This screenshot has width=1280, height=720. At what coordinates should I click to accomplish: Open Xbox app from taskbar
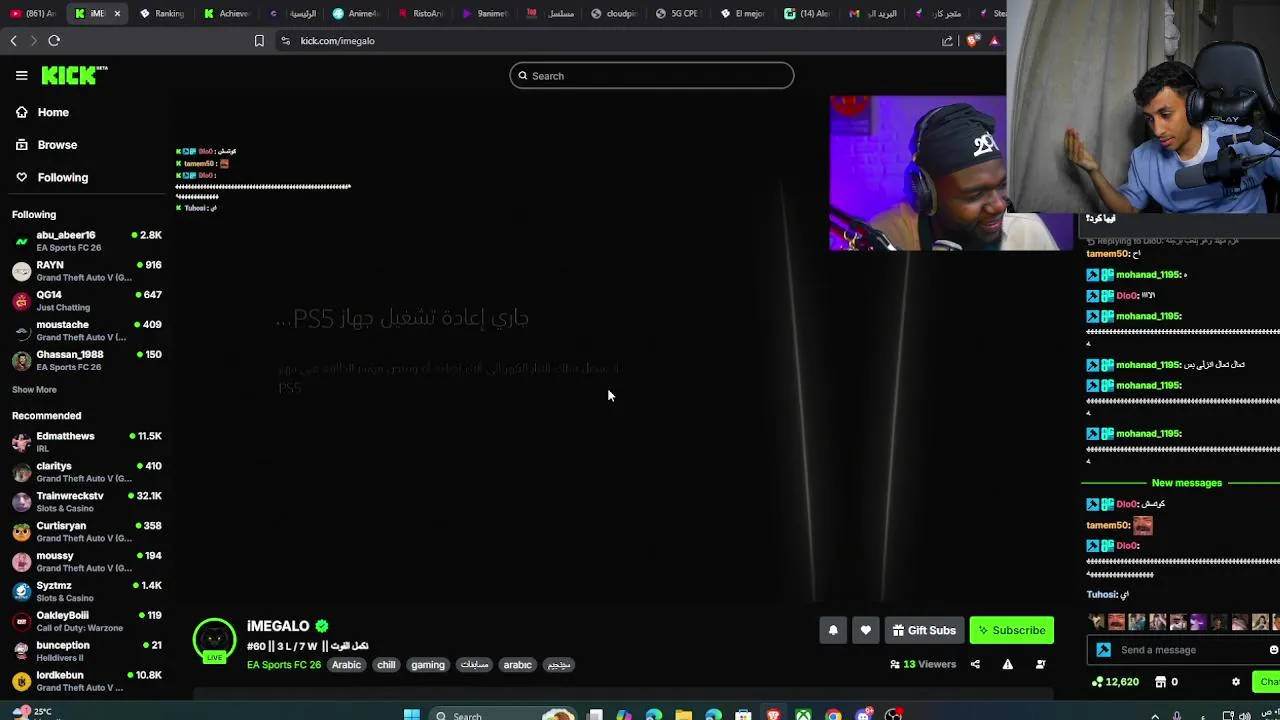pos(803,715)
